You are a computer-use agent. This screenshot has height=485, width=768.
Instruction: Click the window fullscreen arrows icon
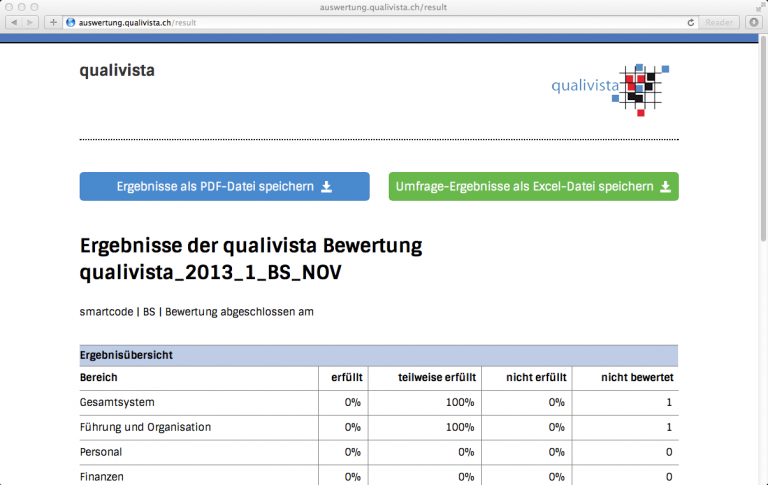click(760, 7)
